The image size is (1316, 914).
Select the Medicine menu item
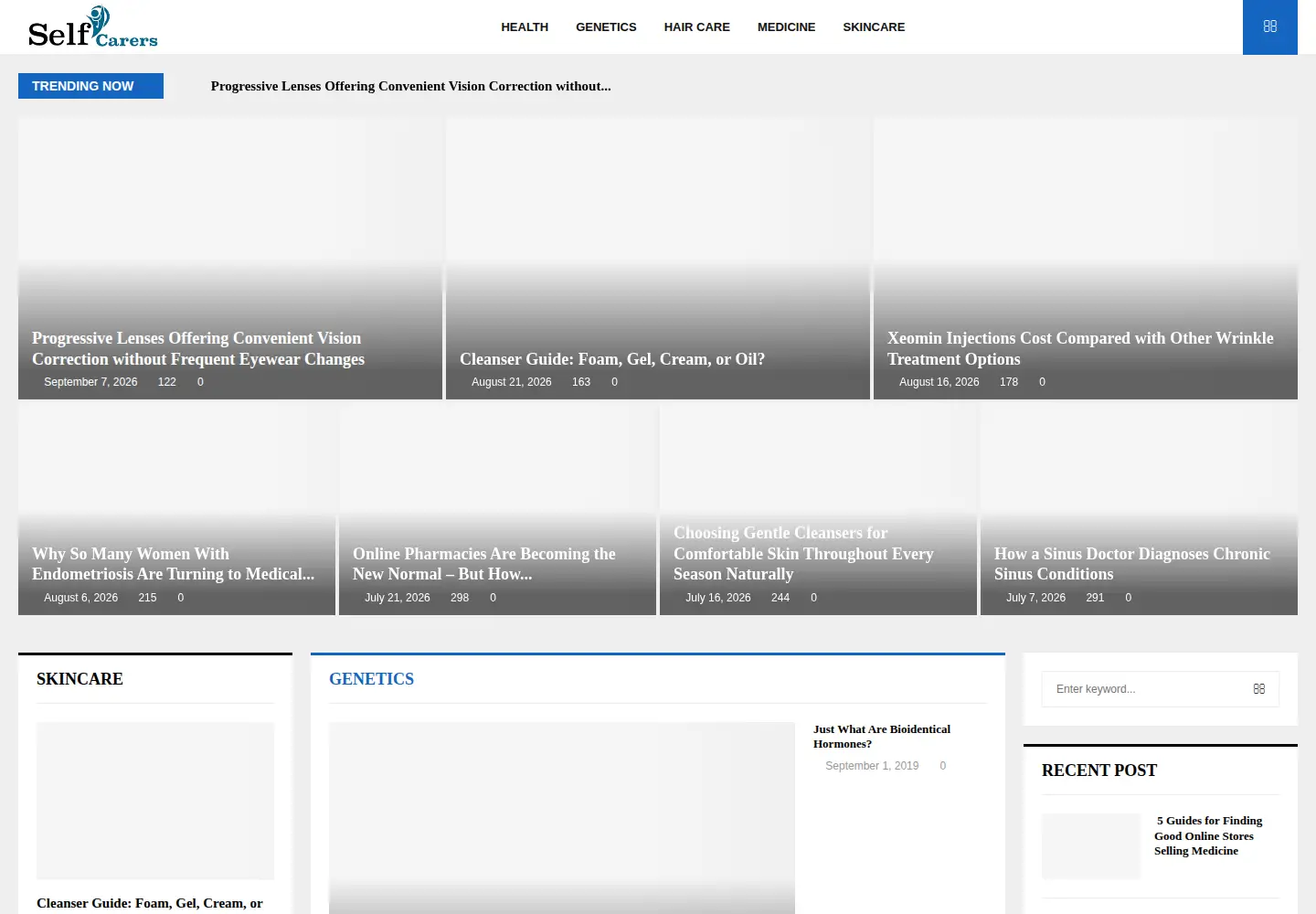click(786, 27)
